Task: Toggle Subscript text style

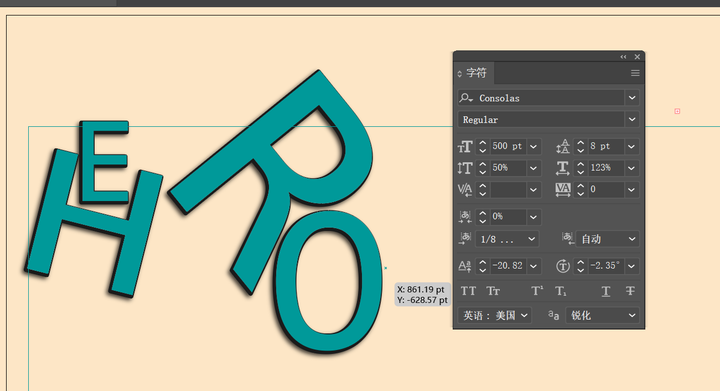Action: coord(561,291)
